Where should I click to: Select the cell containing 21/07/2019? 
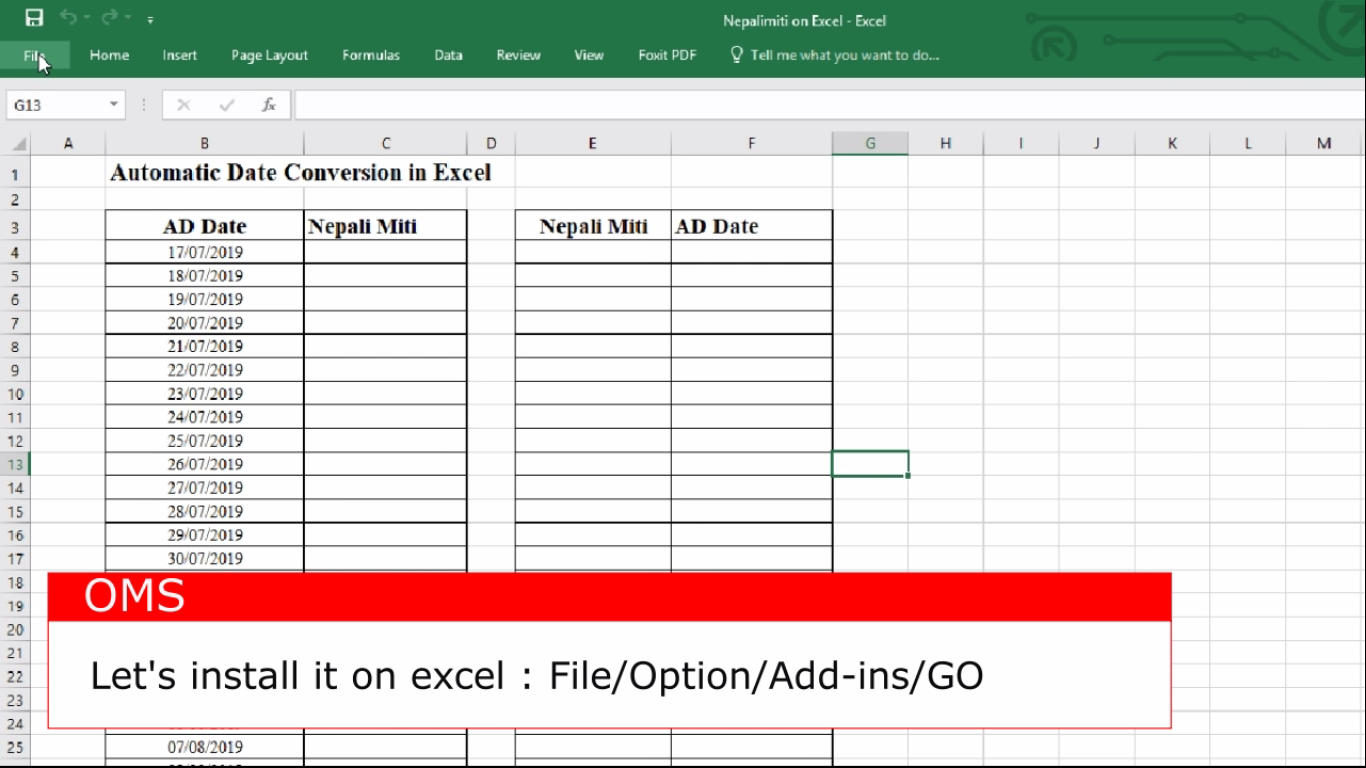[204, 346]
